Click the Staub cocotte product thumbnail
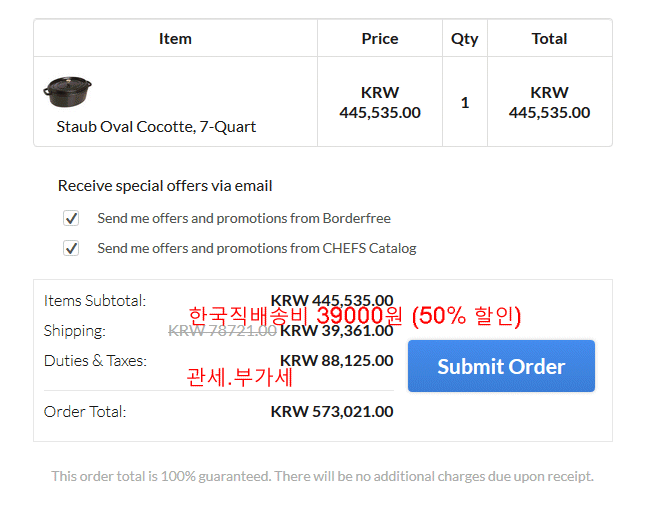646x521 pixels. (x=68, y=91)
